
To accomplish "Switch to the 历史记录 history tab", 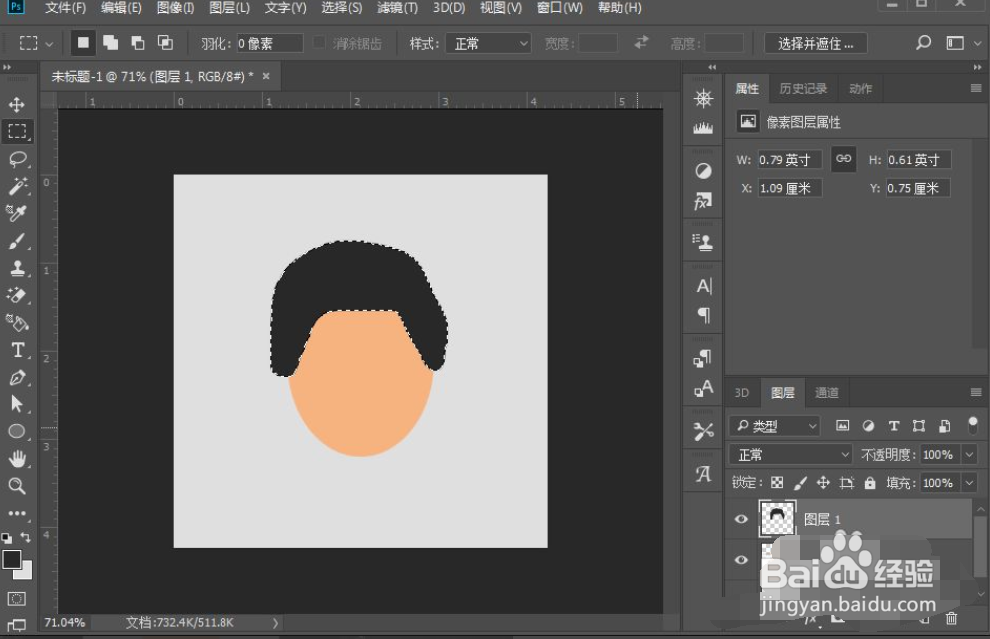I will (x=803, y=89).
